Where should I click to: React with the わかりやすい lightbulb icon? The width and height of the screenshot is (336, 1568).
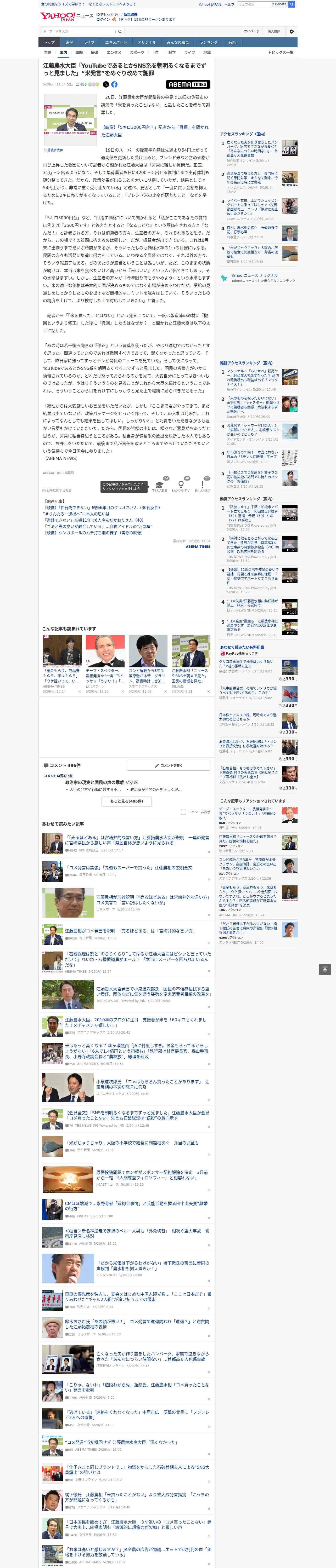pos(181,485)
